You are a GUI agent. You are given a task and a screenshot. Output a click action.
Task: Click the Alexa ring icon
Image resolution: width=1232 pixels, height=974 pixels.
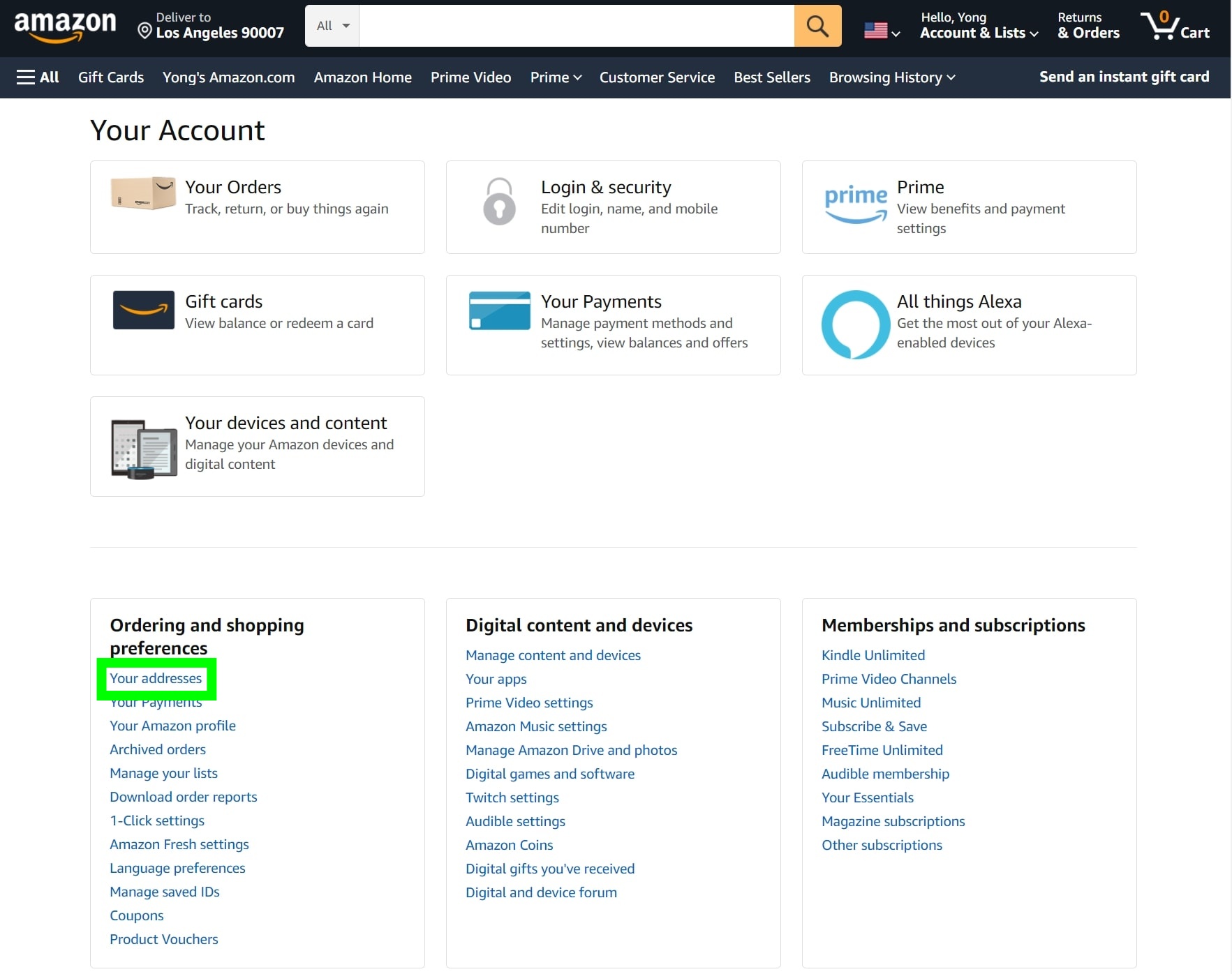coord(856,324)
